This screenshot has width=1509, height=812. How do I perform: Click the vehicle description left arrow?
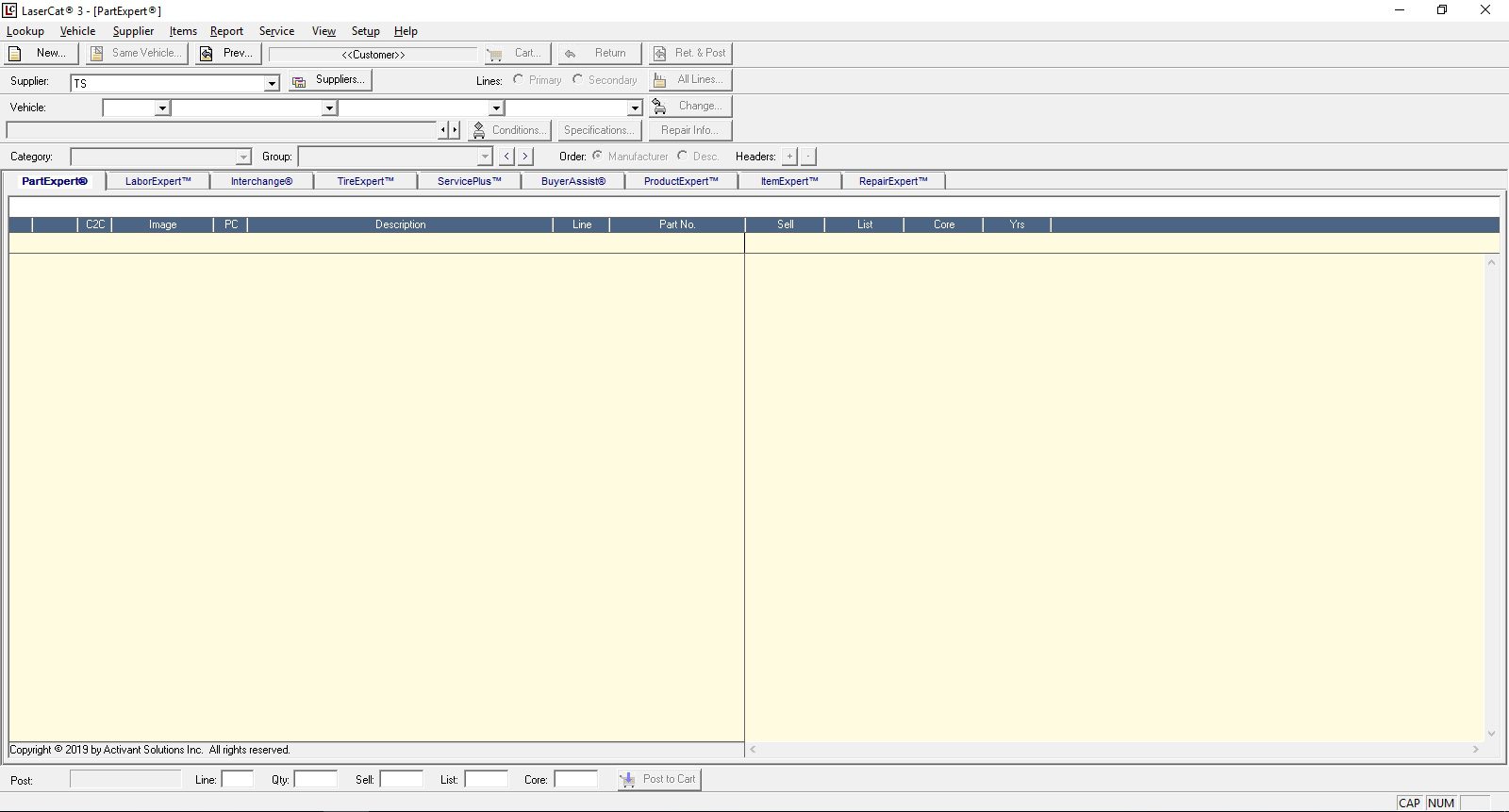click(443, 130)
